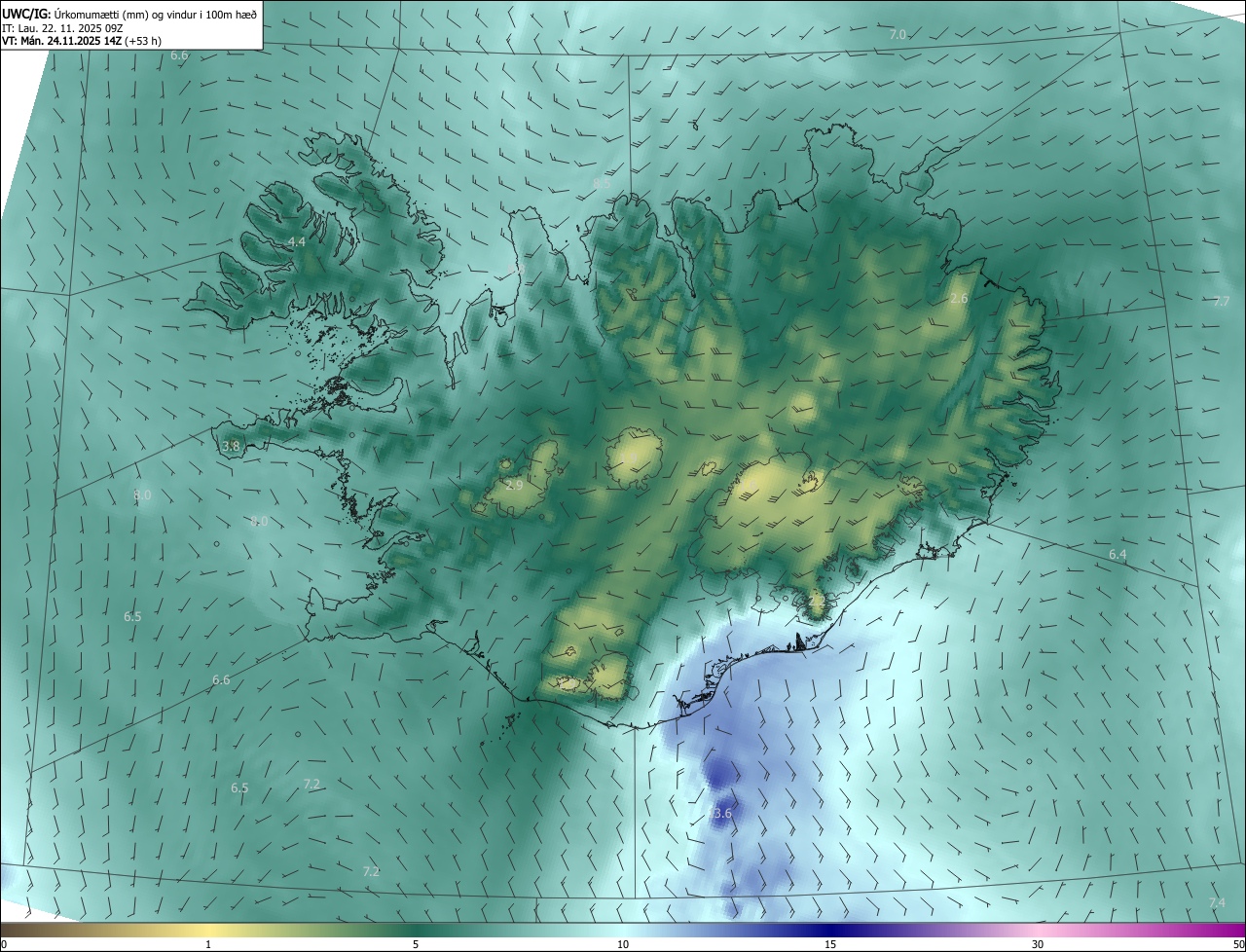The width and height of the screenshot is (1246, 952).
Task: Click the 2.2 value label near the south coast
Action: click(817, 603)
